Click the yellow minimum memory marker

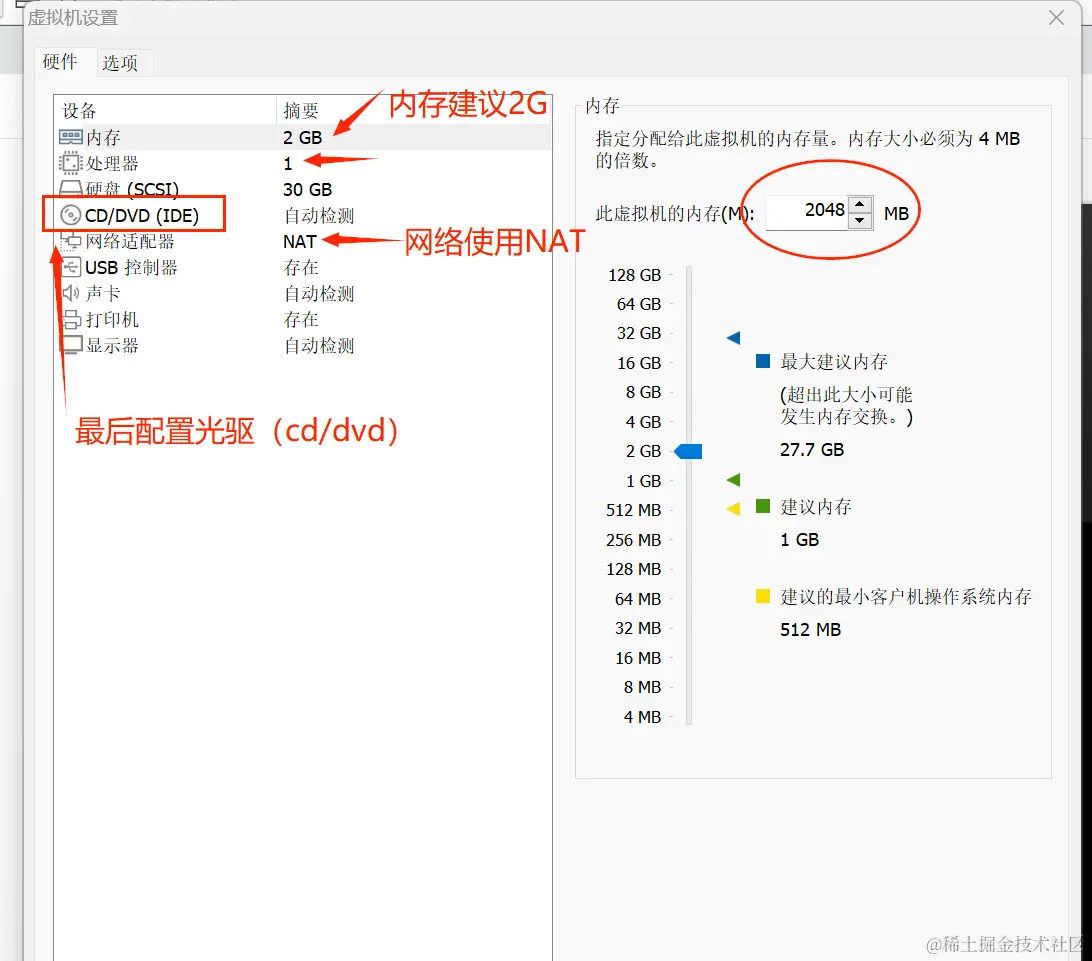point(733,509)
